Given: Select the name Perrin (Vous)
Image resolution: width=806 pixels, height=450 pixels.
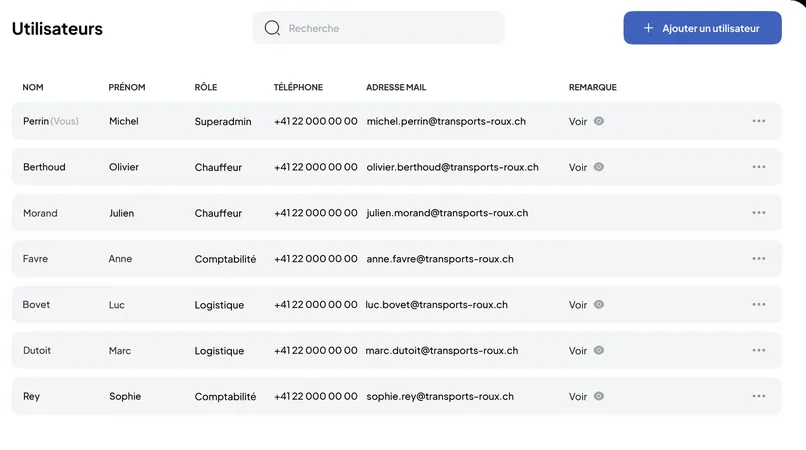Looking at the screenshot, I should (51, 121).
